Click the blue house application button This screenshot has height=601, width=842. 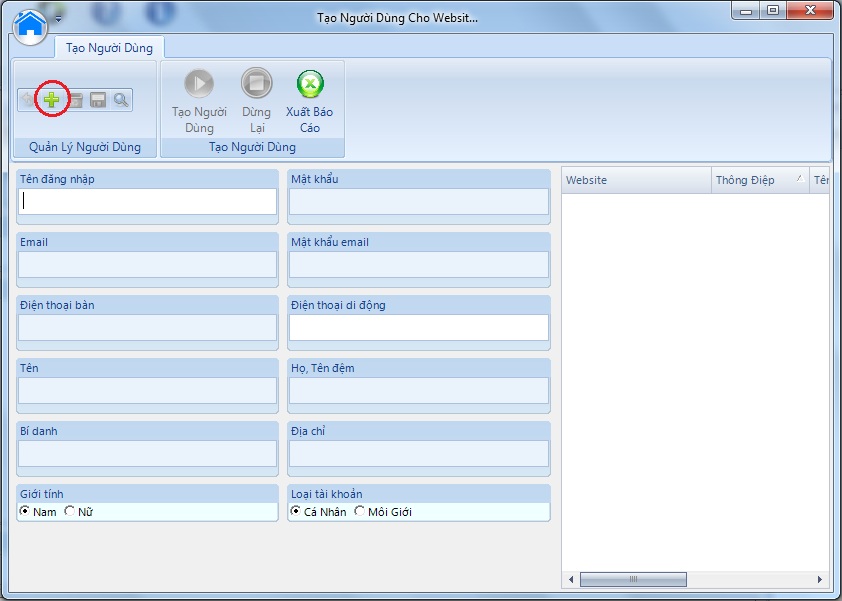click(x=31, y=22)
